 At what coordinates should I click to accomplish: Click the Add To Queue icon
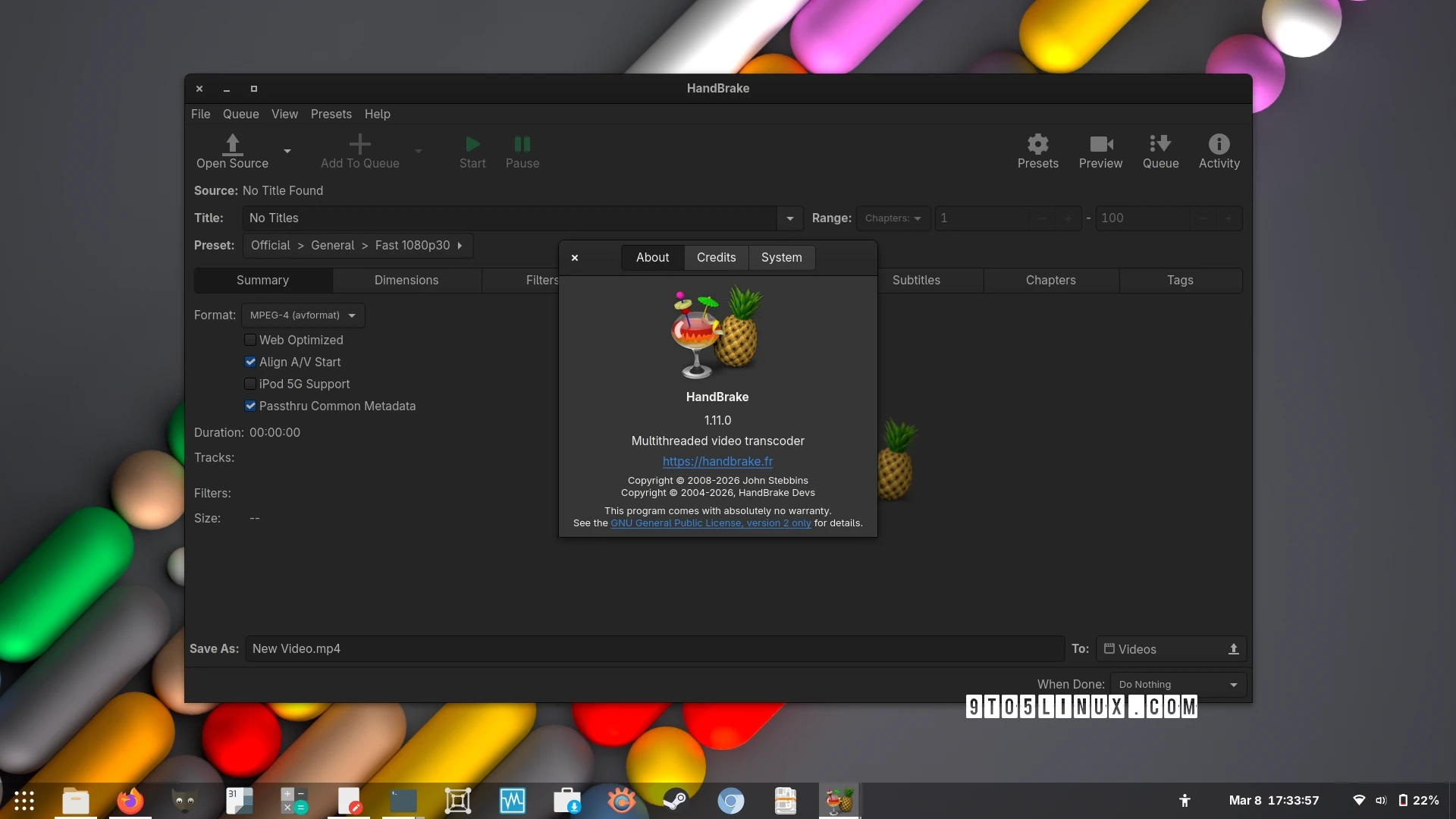359,151
